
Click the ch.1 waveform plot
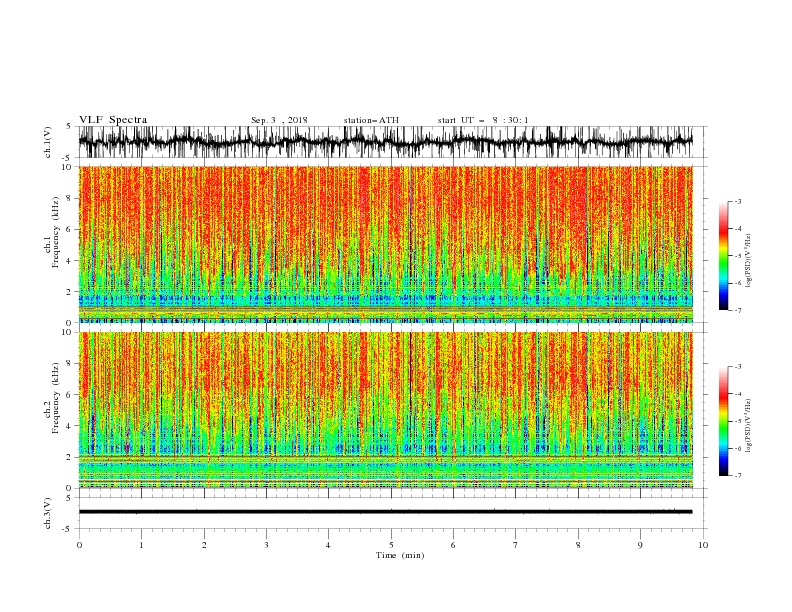tap(385, 142)
